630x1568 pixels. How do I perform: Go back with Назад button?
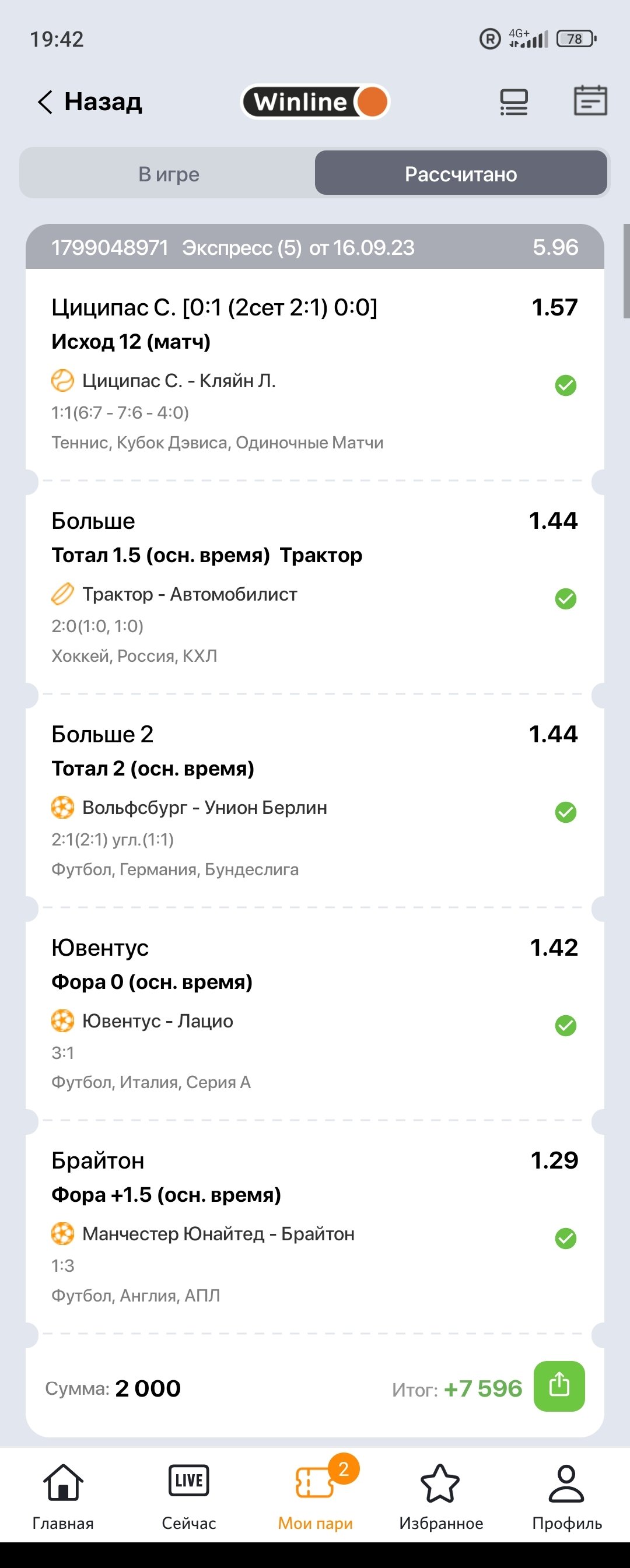pyautogui.click(x=90, y=101)
